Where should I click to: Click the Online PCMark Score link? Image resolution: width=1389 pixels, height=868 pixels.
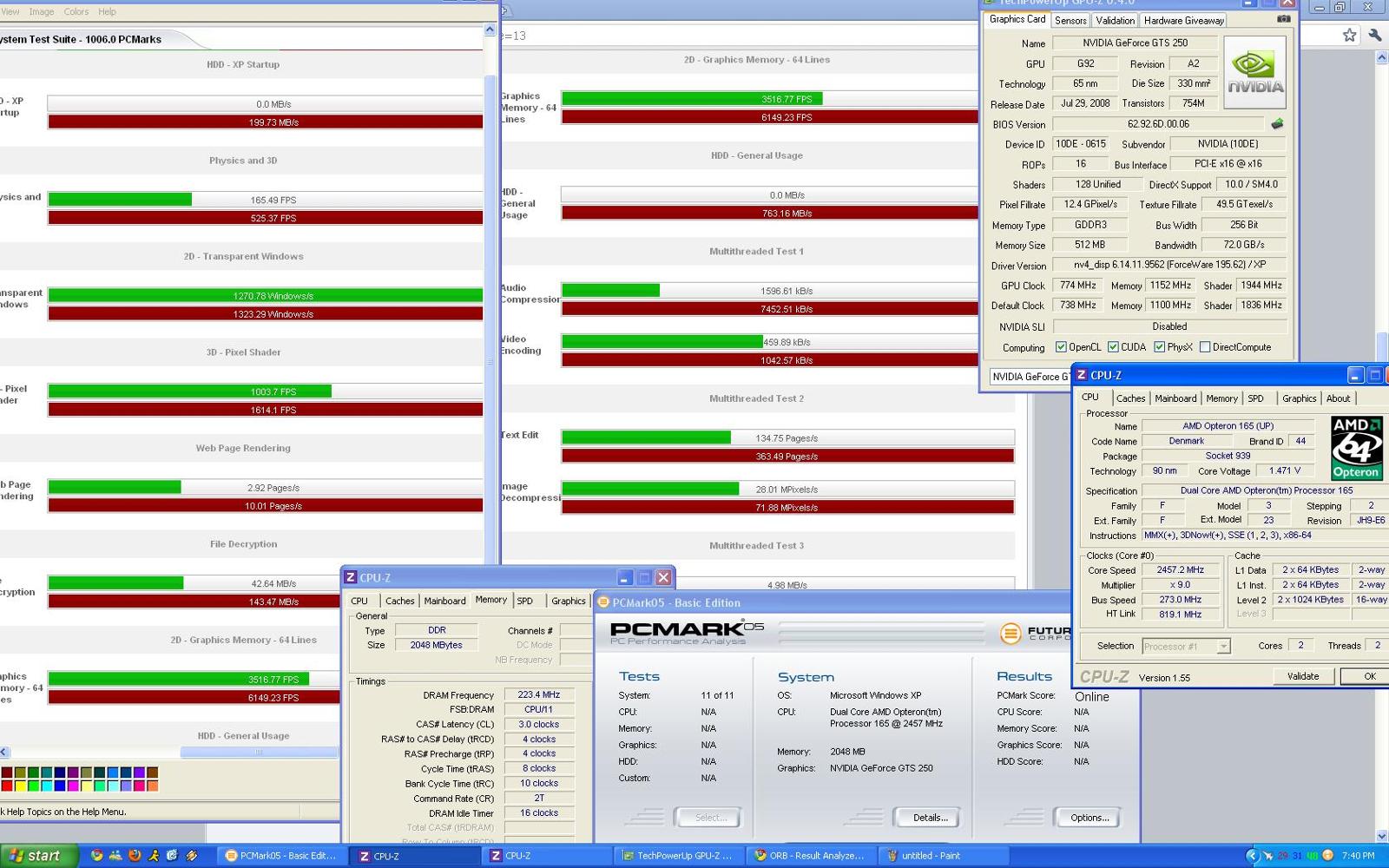tap(1091, 696)
